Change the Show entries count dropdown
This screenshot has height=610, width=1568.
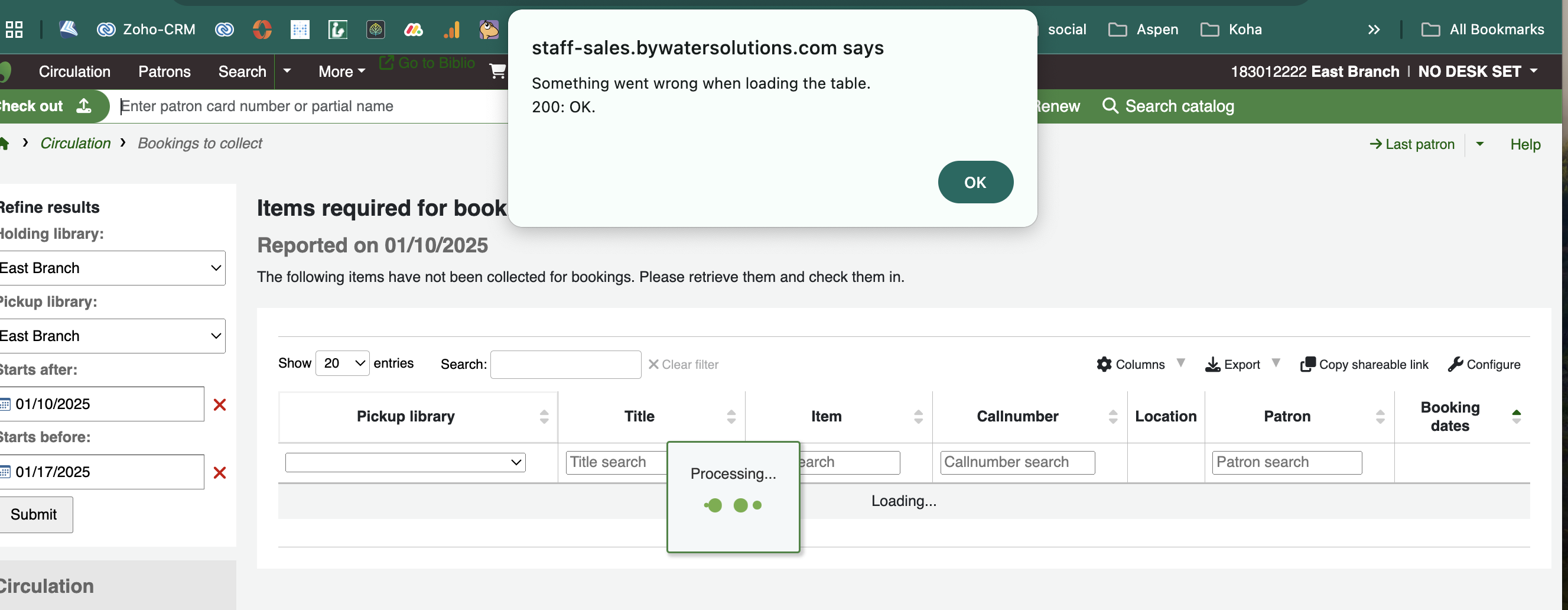click(x=342, y=364)
